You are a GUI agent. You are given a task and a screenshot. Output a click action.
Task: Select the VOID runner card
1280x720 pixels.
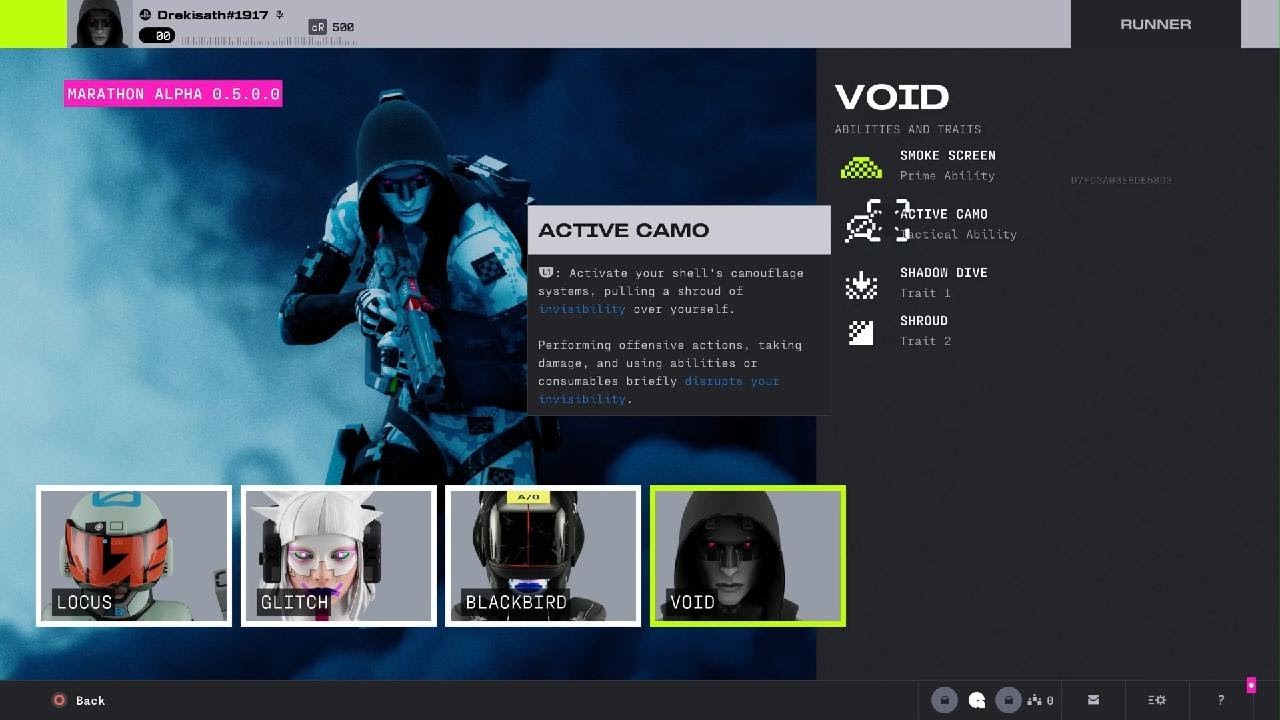coord(748,556)
